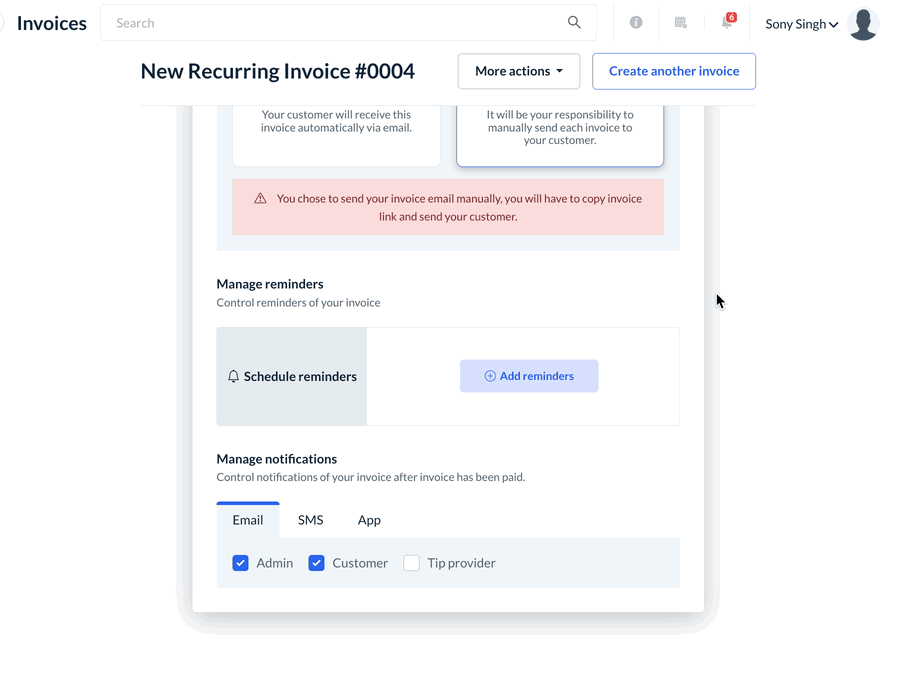Open the info help icon
This screenshot has height=674, width=898.
point(636,22)
